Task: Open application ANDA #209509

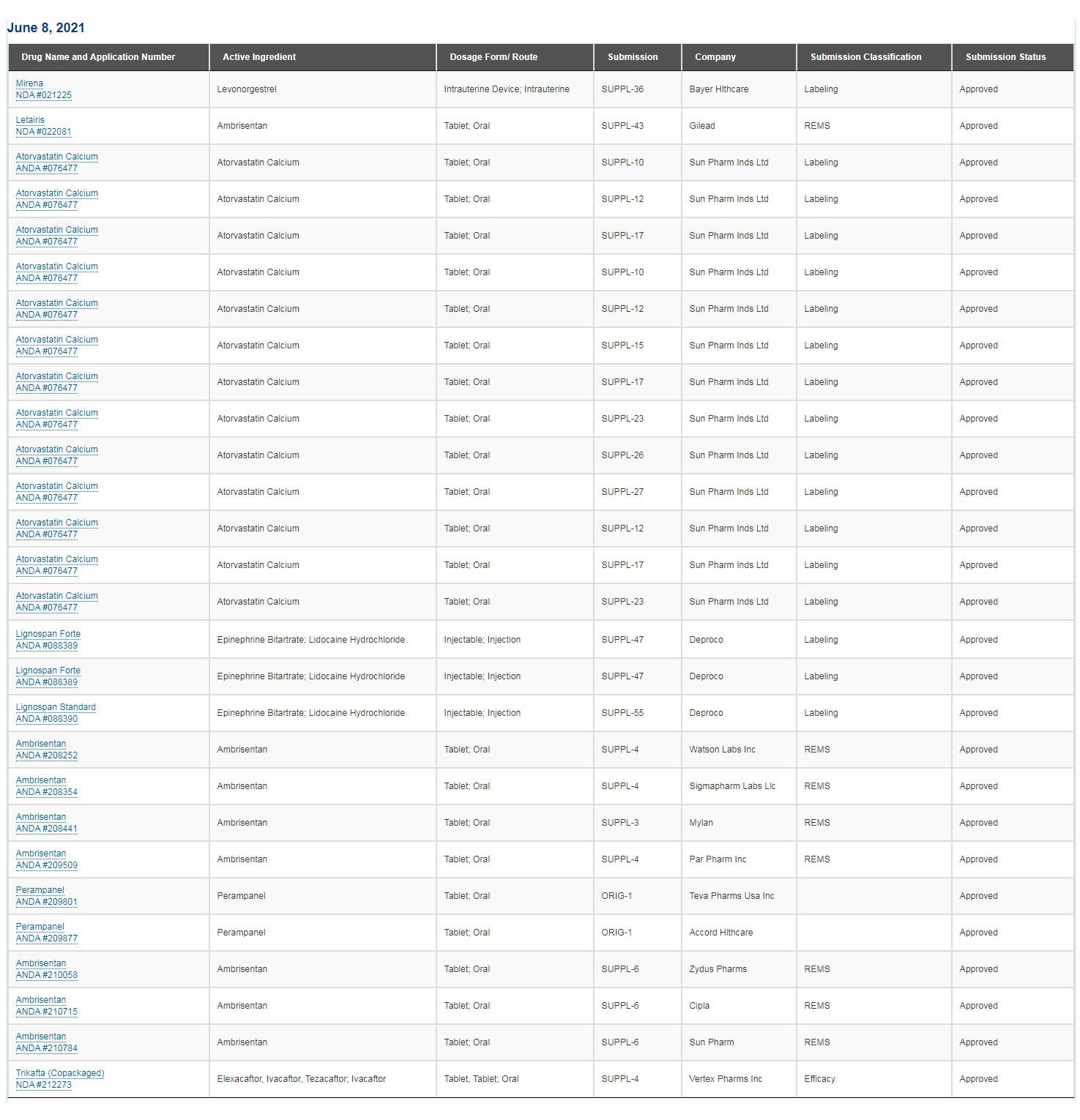Action: coord(47,865)
